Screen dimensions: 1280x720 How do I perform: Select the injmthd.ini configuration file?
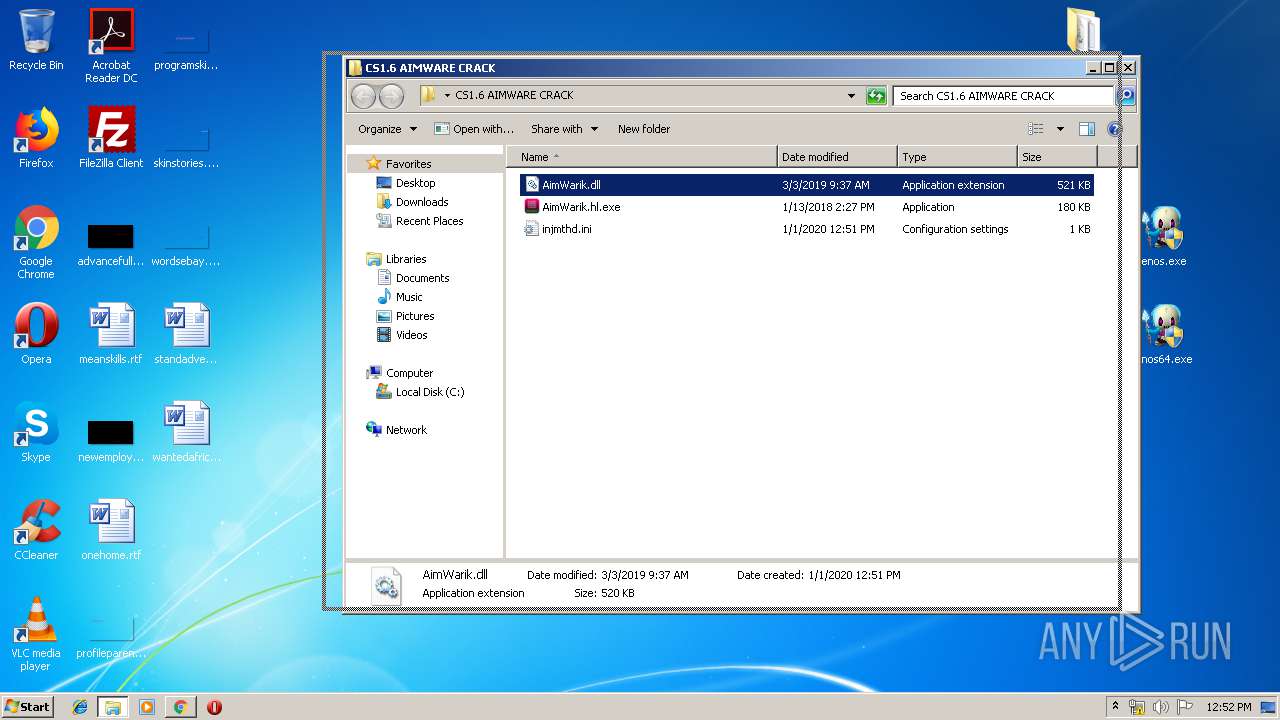click(806, 229)
